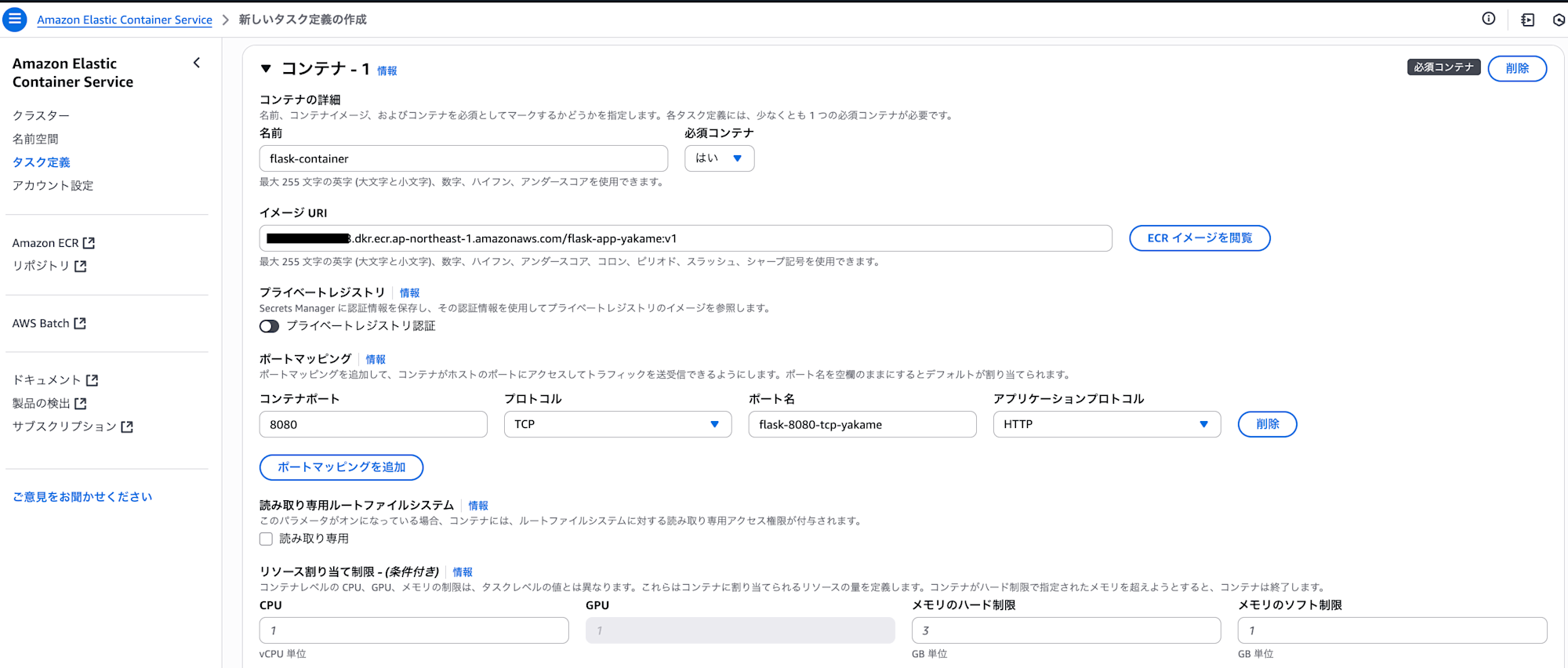
Task: Click the ポートマッピングを追加 button
Action: pyautogui.click(x=341, y=467)
